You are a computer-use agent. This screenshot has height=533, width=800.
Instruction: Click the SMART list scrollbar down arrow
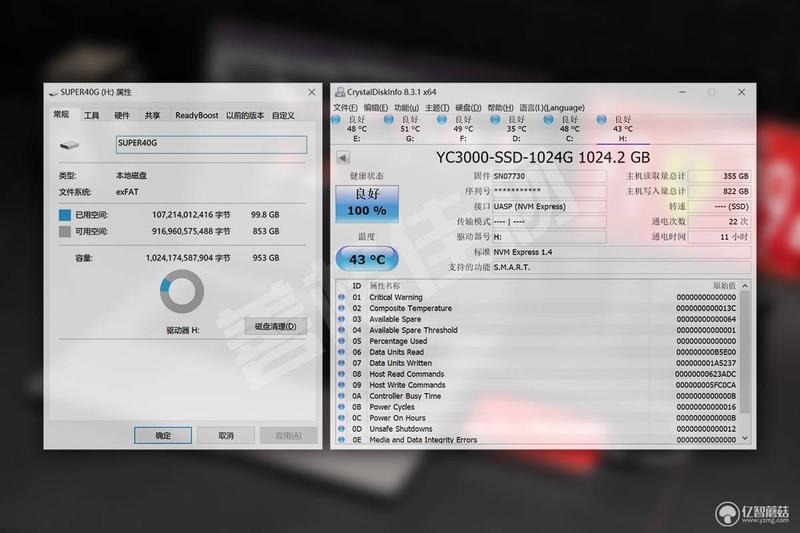click(745, 438)
